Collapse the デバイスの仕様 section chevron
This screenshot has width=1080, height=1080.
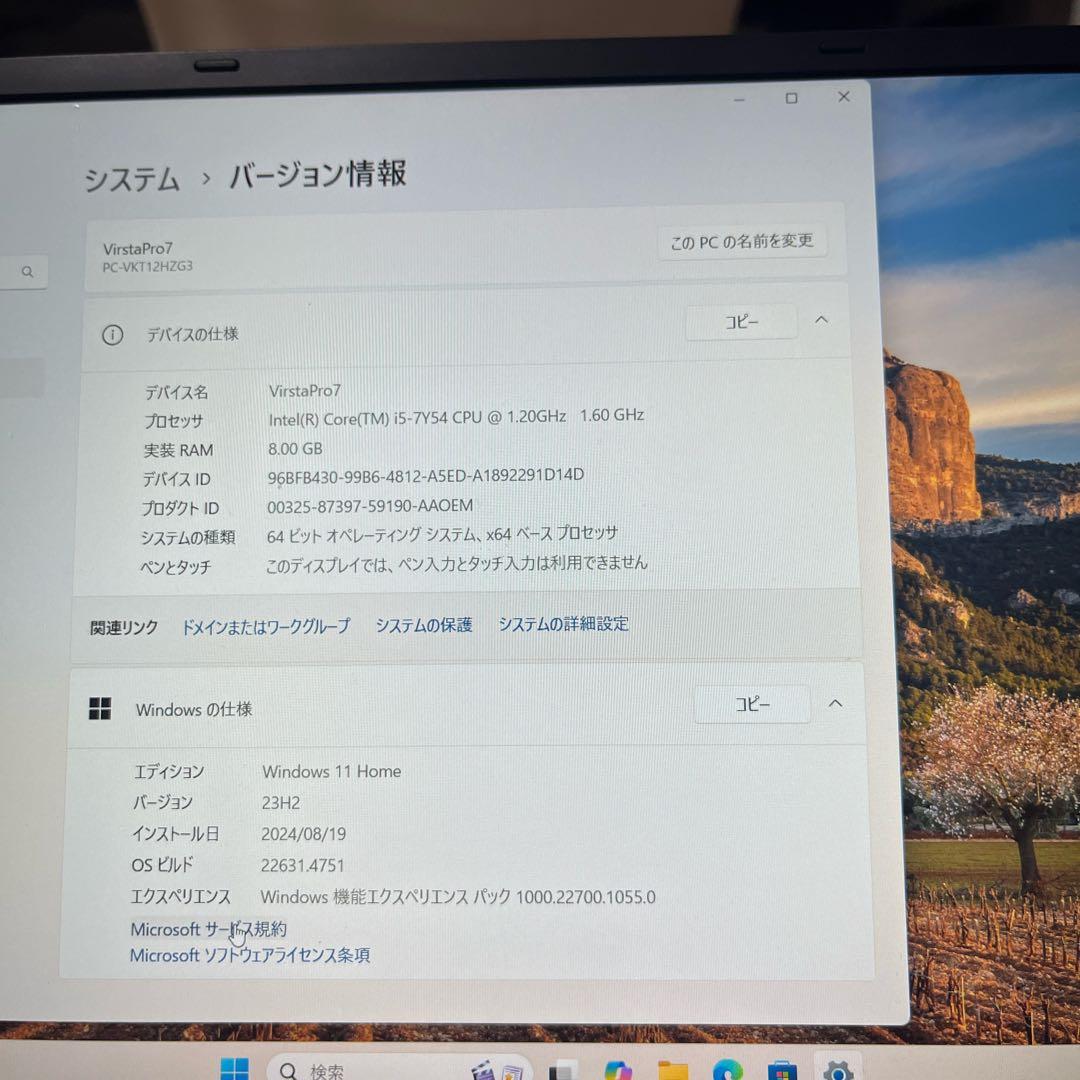(x=821, y=321)
